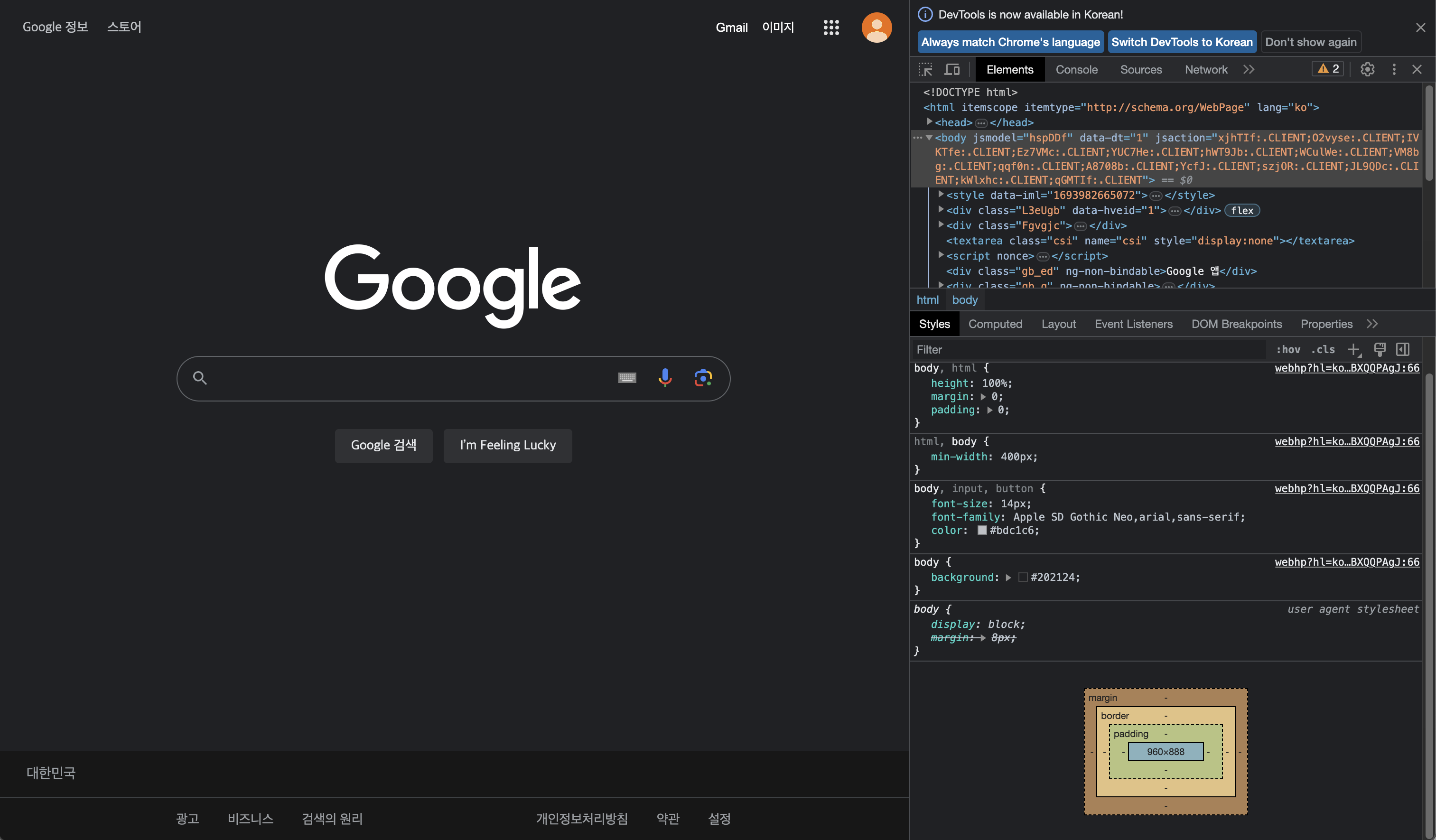Open the Google account avatar
The height and width of the screenshot is (840, 1436).
[877, 28]
